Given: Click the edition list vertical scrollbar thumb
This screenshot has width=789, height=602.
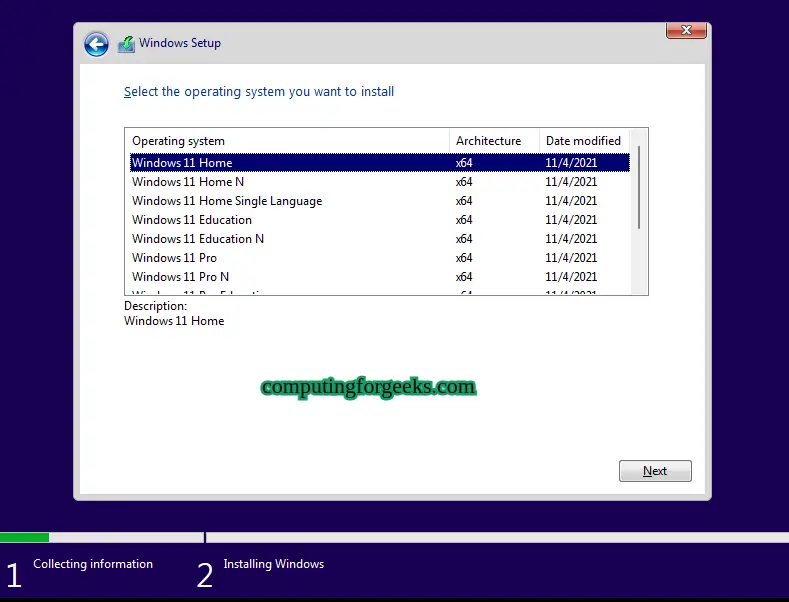Looking at the screenshot, I should click(639, 188).
